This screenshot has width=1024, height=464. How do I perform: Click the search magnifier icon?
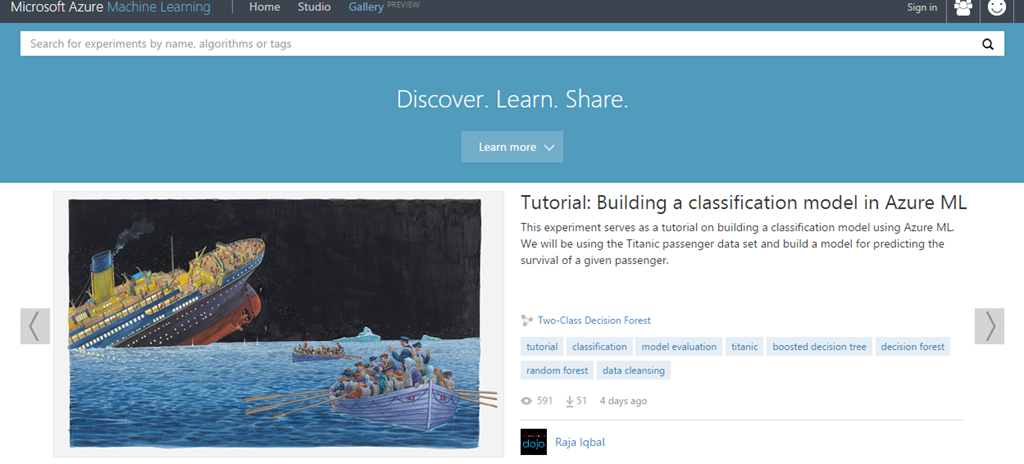[x=987, y=44]
